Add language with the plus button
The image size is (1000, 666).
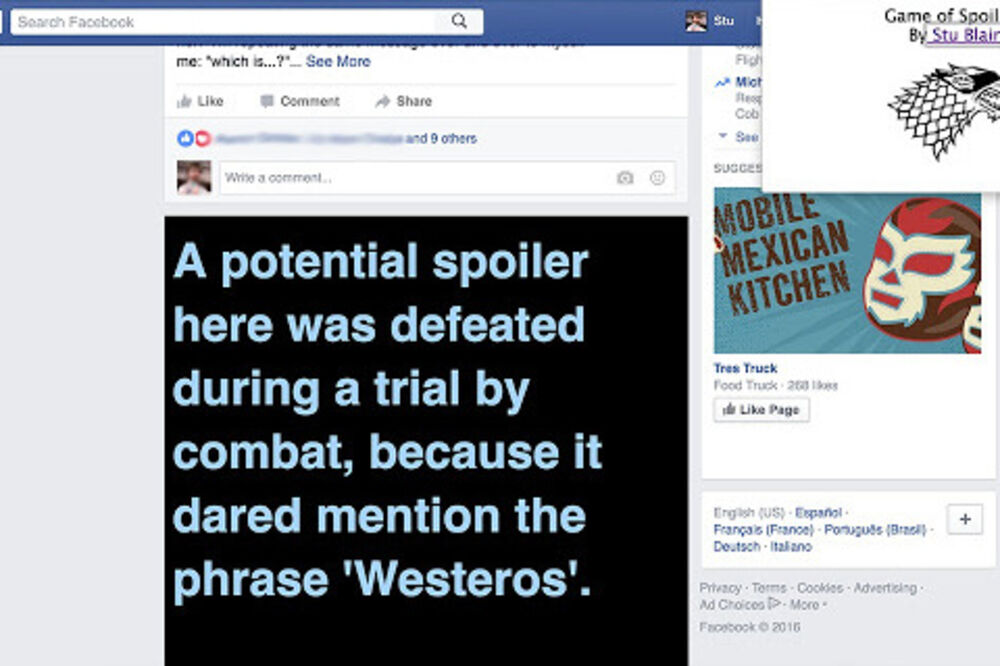[965, 519]
